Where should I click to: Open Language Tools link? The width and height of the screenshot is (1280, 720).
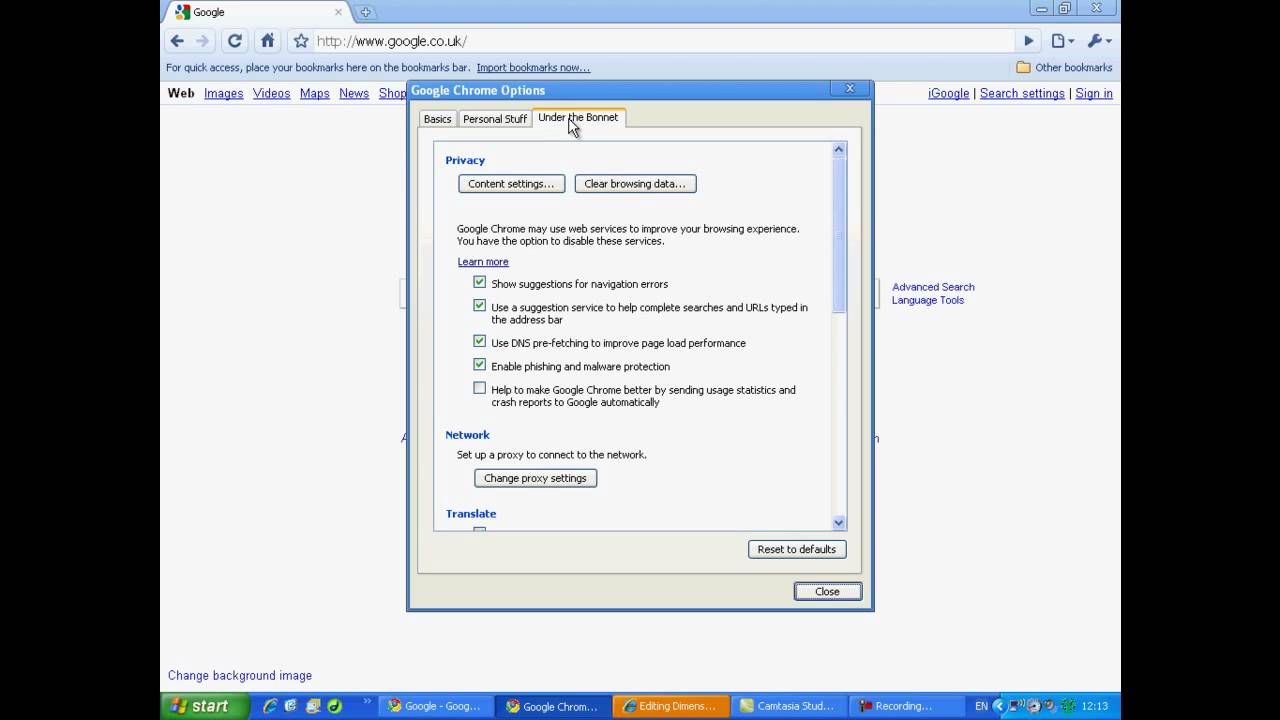pos(928,300)
